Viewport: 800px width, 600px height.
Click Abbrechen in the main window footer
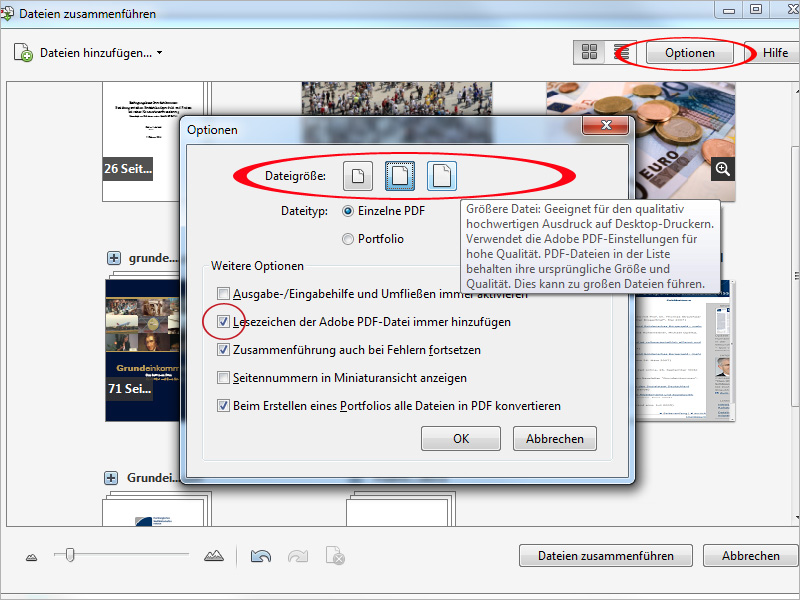coord(751,556)
